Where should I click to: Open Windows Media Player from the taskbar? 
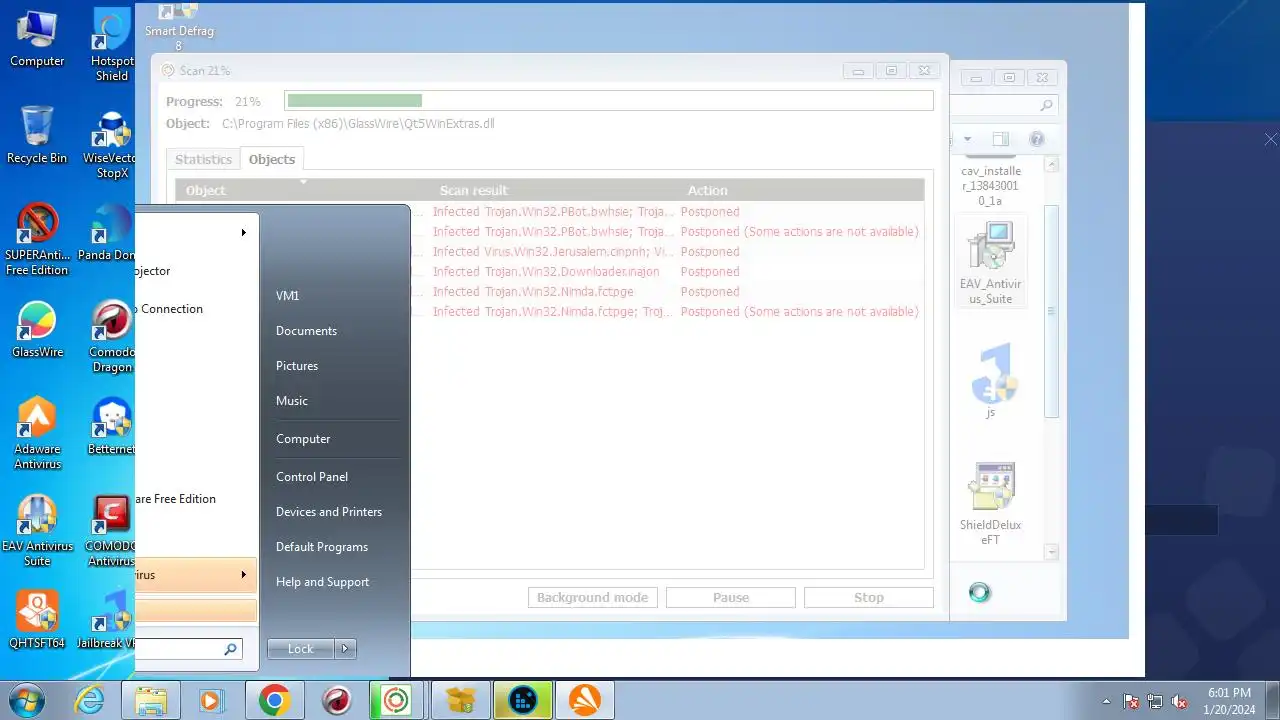(211, 700)
